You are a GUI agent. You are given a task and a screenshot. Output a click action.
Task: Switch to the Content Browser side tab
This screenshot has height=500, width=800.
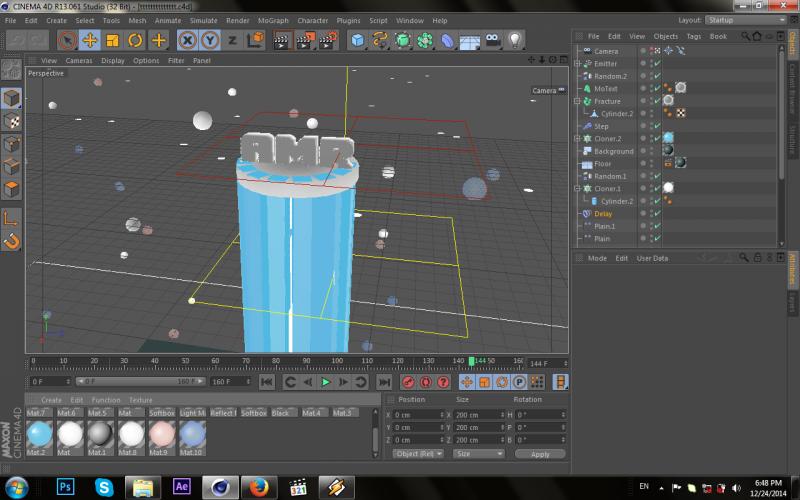[793, 88]
